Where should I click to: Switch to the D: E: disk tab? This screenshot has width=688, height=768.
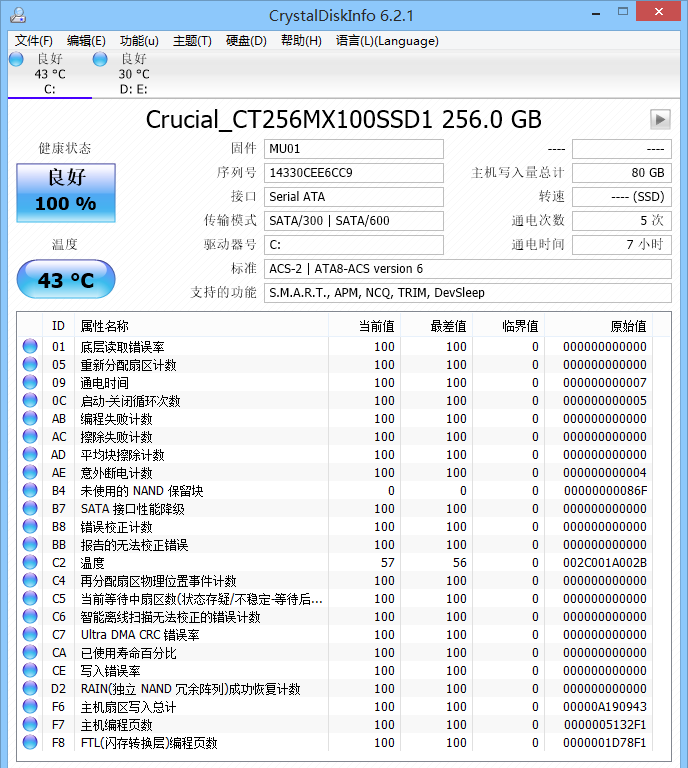point(134,74)
